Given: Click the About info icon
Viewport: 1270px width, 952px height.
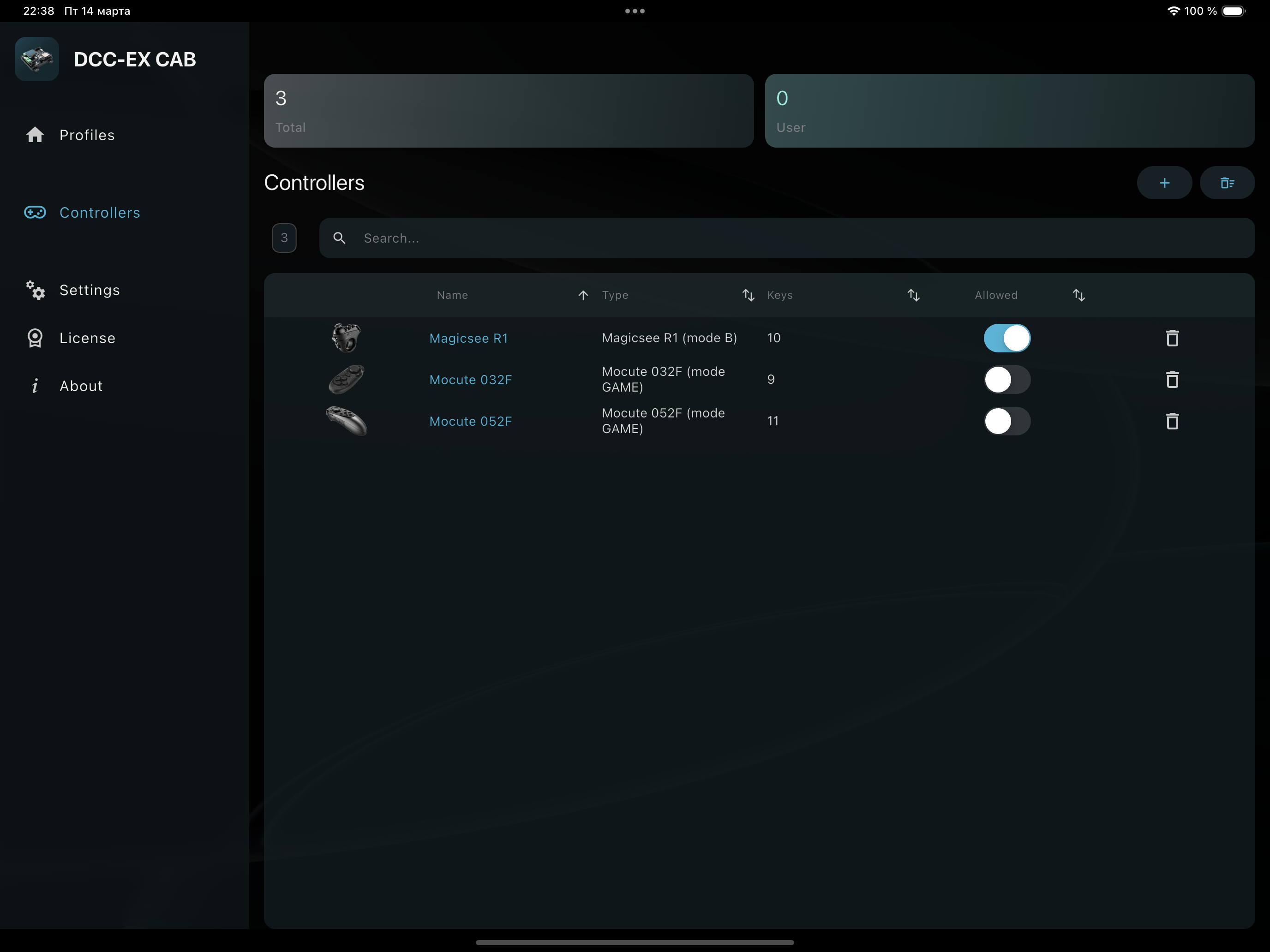Looking at the screenshot, I should [x=35, y=386].
